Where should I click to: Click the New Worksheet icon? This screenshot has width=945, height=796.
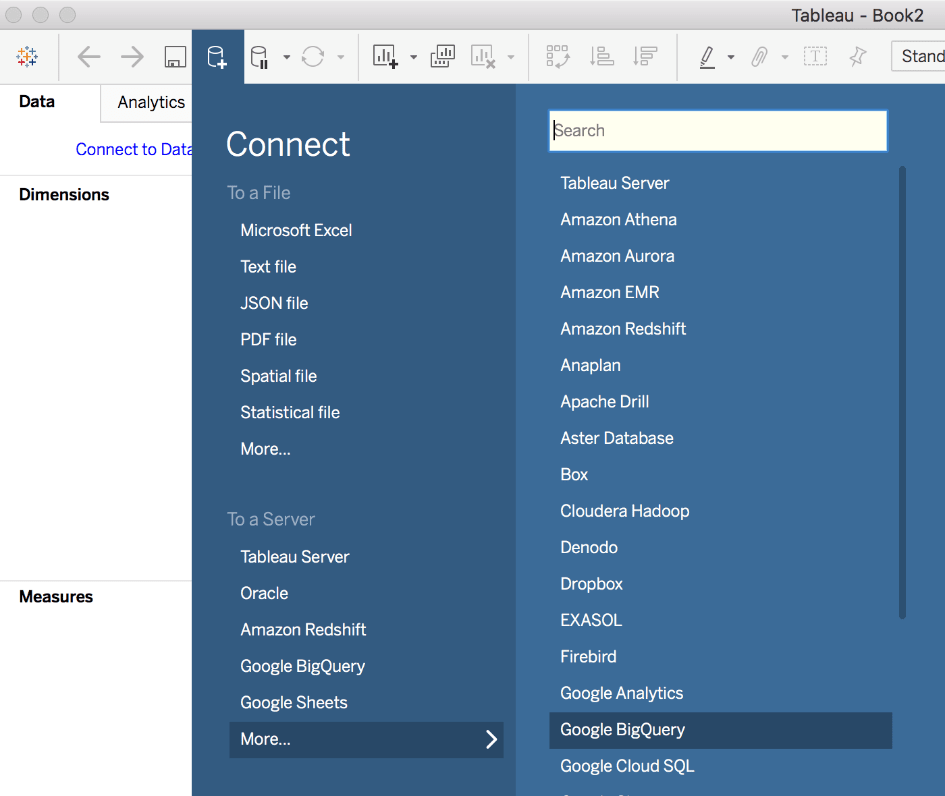385,57
